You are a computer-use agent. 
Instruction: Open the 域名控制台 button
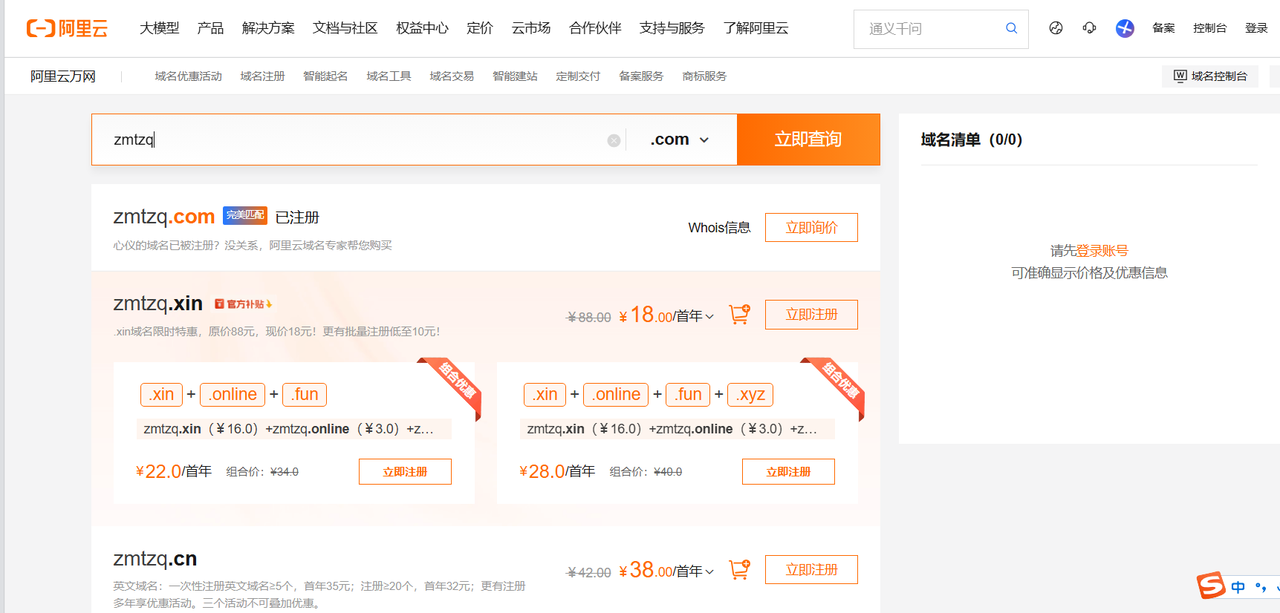click(x=1210, y=76)
